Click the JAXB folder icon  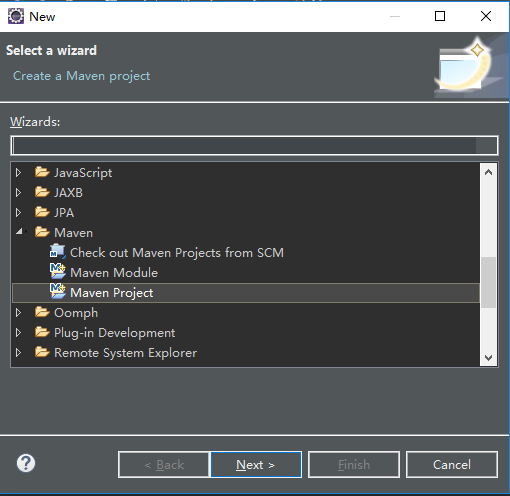pos(42,192)
